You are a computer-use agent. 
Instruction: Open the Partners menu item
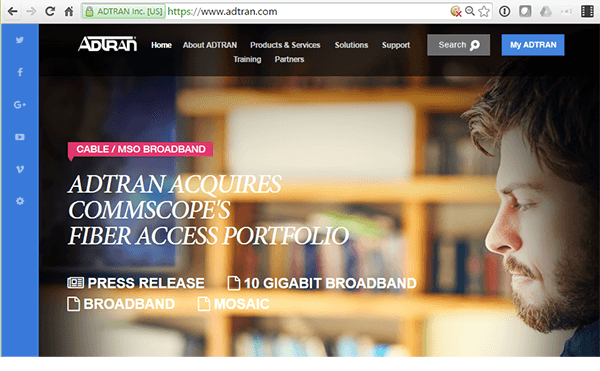pos(289,59)
